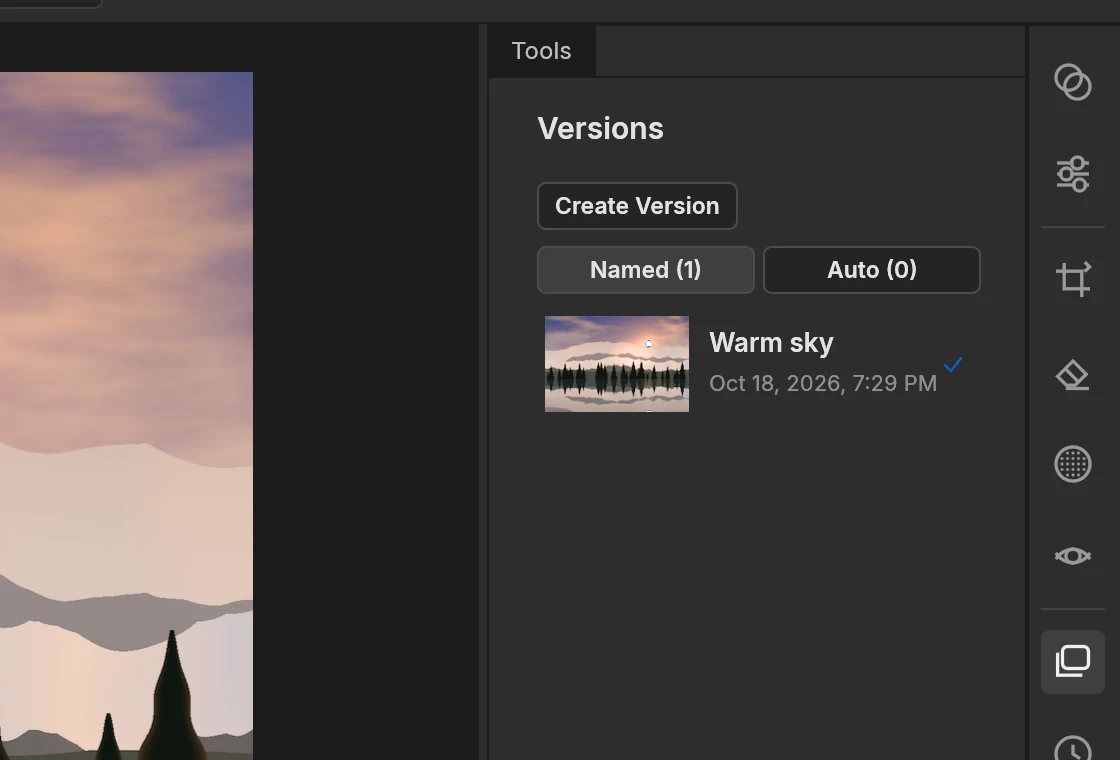Click the divider between canvas and Tools panel
The width and height of the screenshot is (1120, 760).
(483, 392)
